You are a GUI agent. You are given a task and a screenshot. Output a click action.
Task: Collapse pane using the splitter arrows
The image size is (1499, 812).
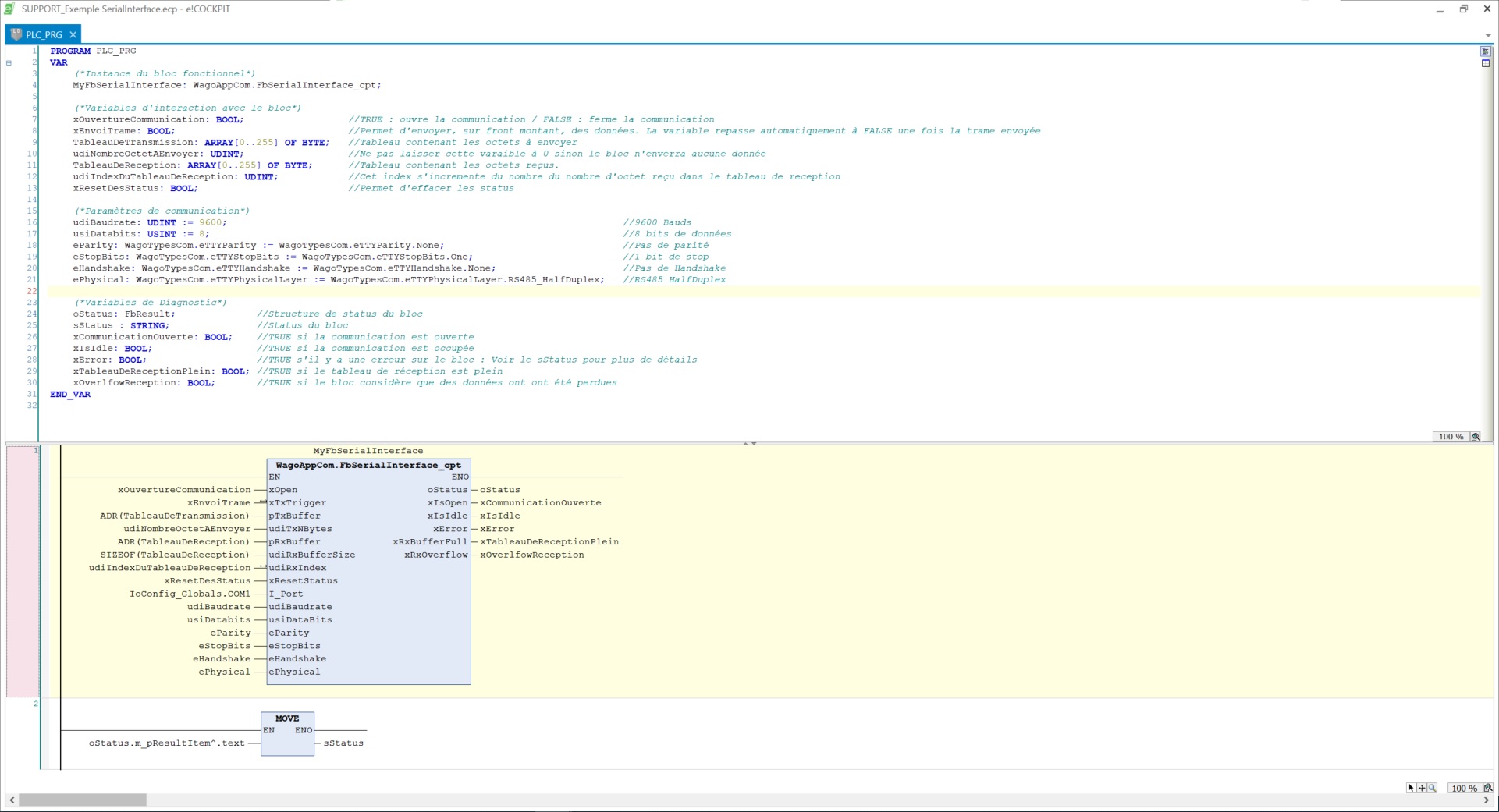click(749, 443)
